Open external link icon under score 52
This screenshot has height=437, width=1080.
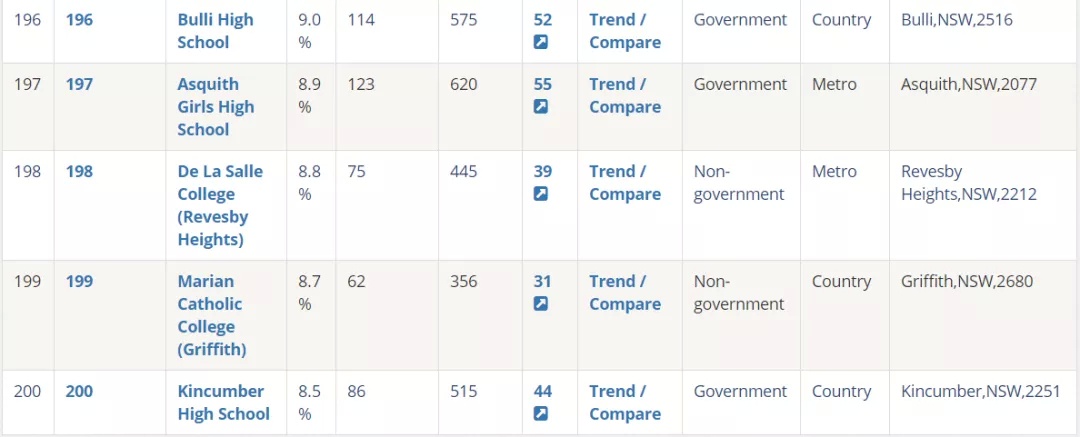click(541, 42)
